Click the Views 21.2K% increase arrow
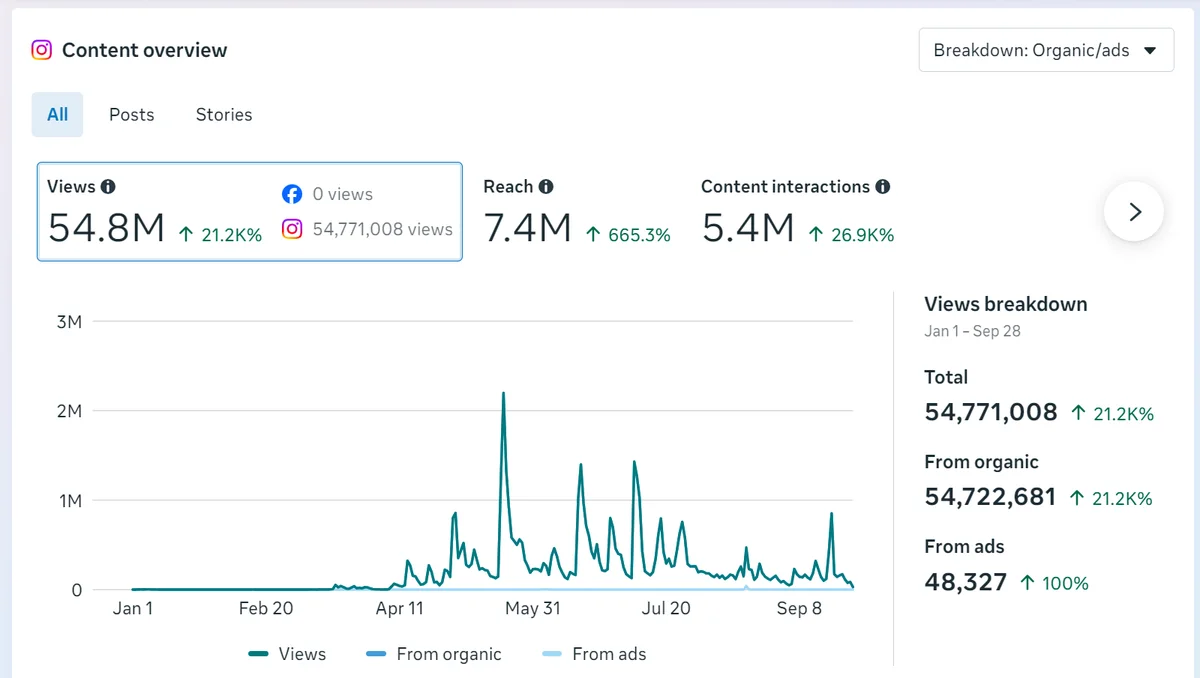 pos(186,235)
